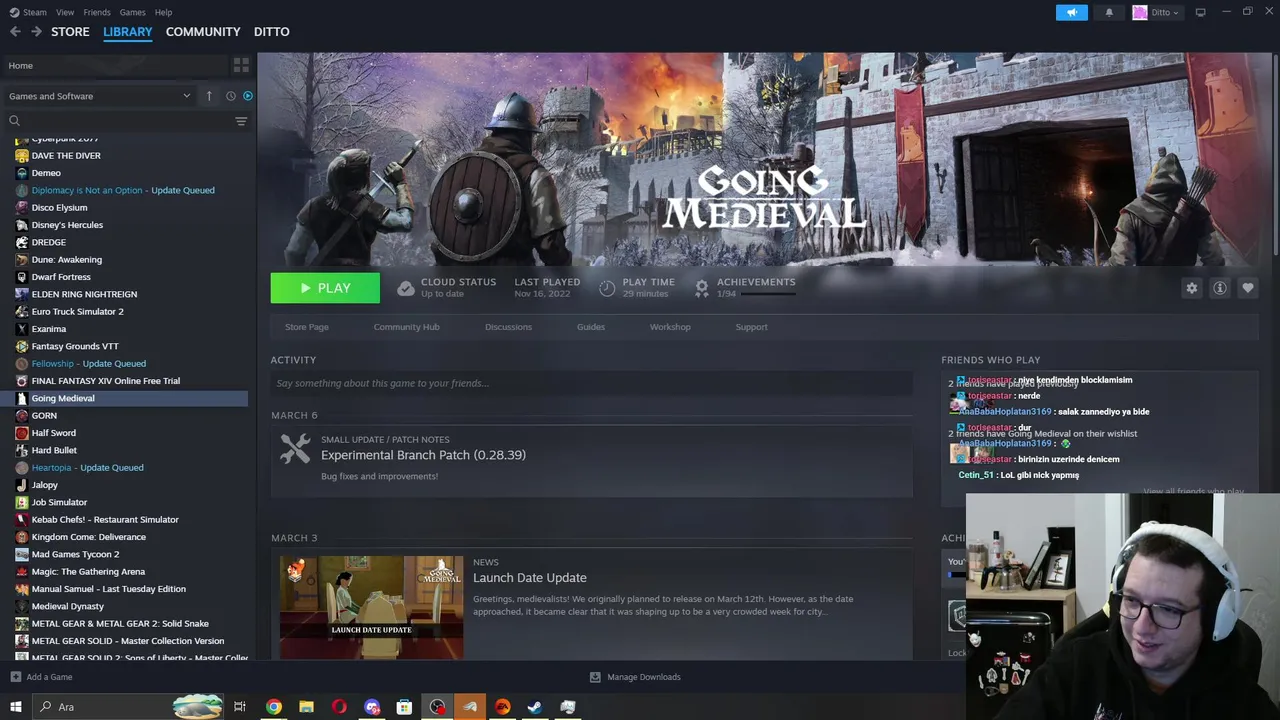Select Disco Elysium in library list
1280x720 pixels.
tap(59, 208)
